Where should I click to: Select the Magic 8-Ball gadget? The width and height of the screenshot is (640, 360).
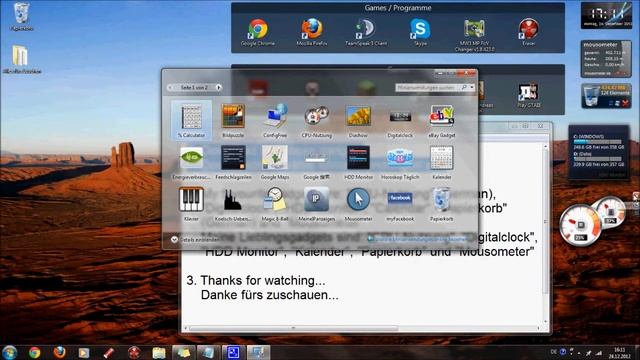(275, 204)
